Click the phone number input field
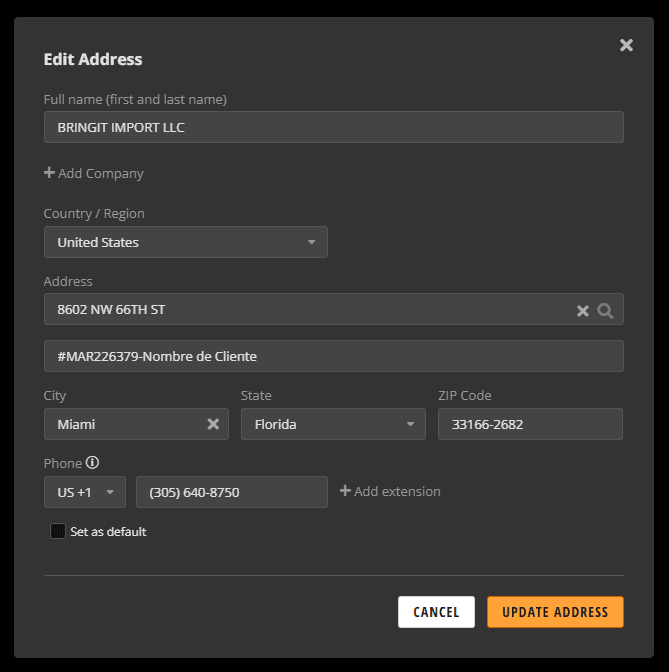This screenshot has width=669, height=672. click(232, 492)
